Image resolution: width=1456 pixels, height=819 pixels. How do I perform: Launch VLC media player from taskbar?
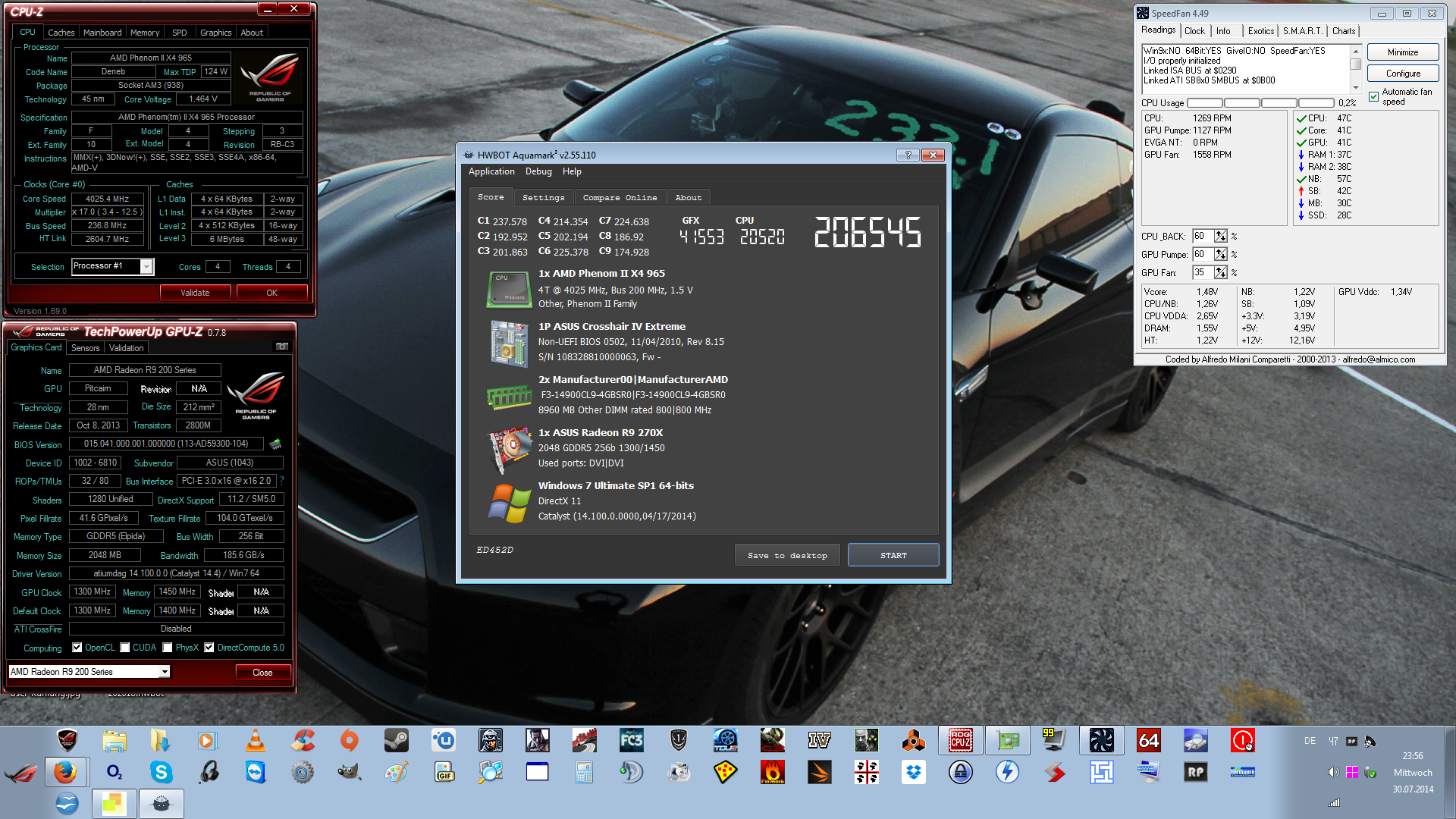(256, 740)
